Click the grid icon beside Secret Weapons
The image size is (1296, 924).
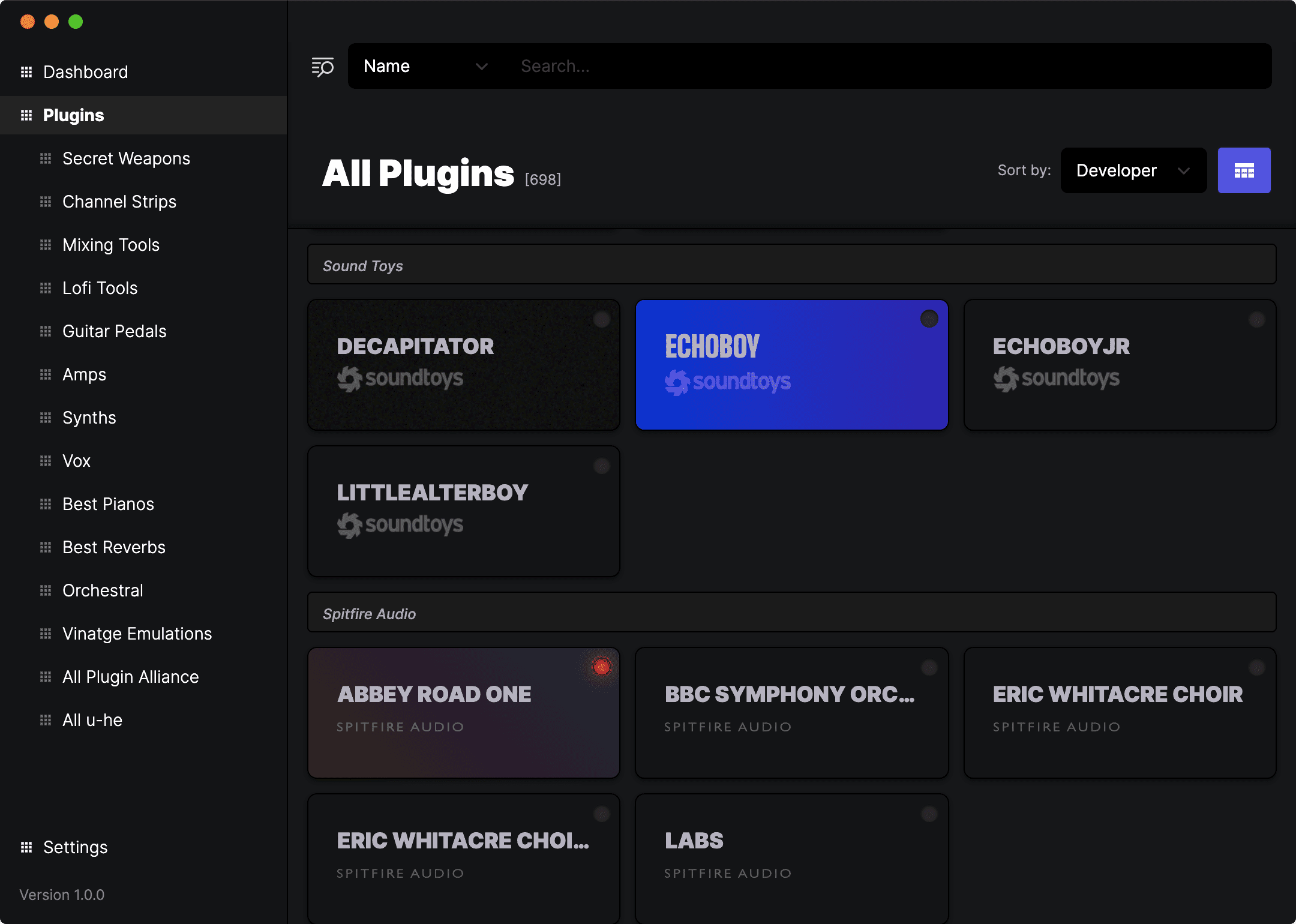tap(46, 158)
